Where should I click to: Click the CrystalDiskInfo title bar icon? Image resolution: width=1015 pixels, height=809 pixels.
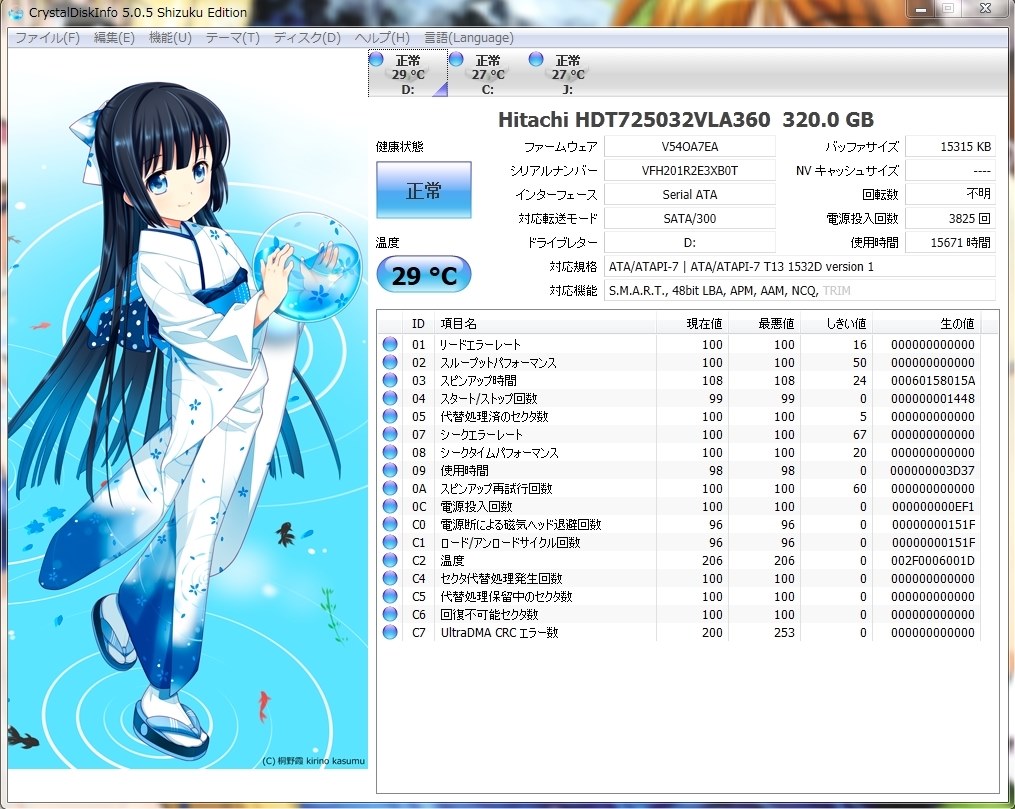pos(16,13)
